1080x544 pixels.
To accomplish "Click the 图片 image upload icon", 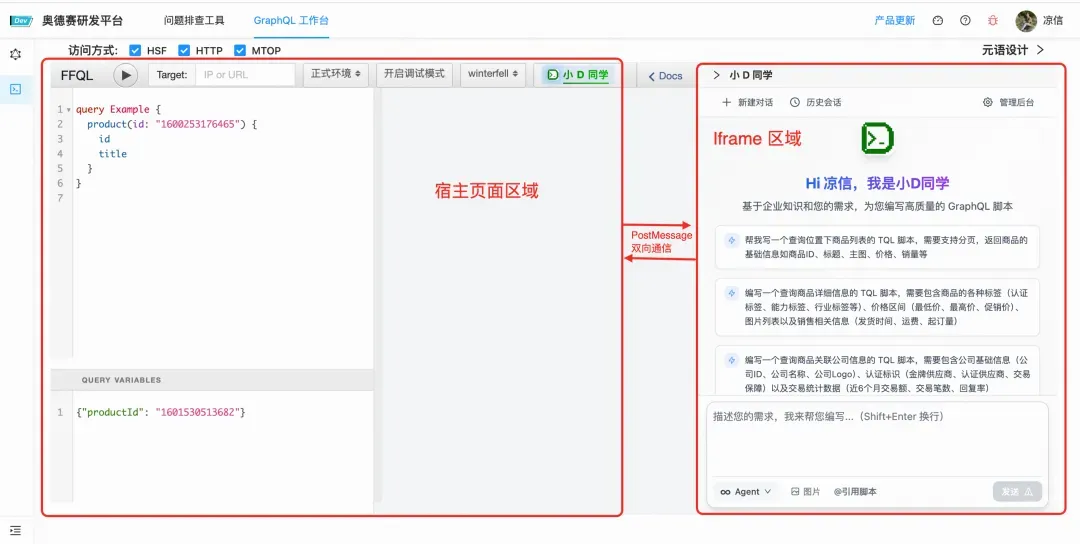I will 795,492.
